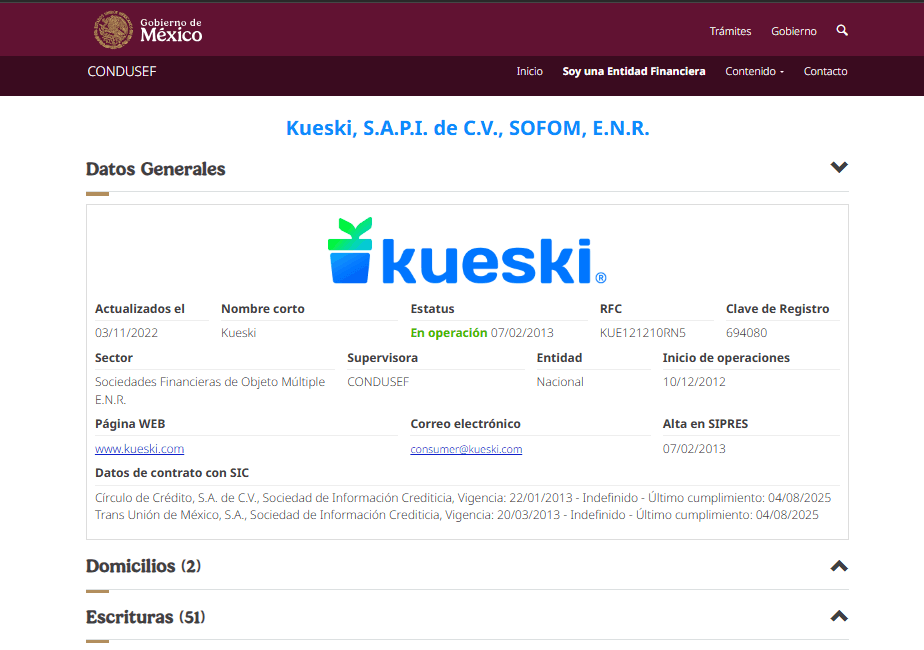Visit the www.kueski.com website link
This screenshot has height=650, width=924.
[139, 449]
